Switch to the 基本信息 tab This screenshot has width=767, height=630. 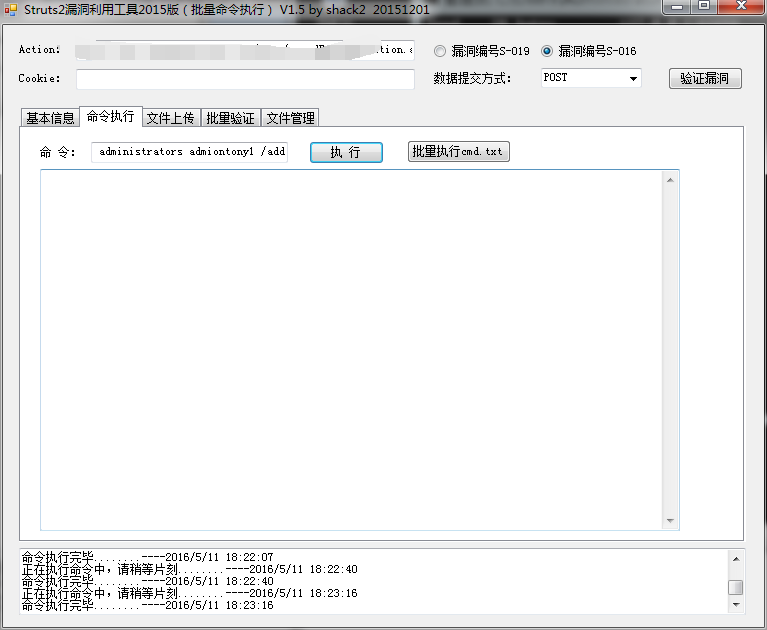[x=50, y=118]
